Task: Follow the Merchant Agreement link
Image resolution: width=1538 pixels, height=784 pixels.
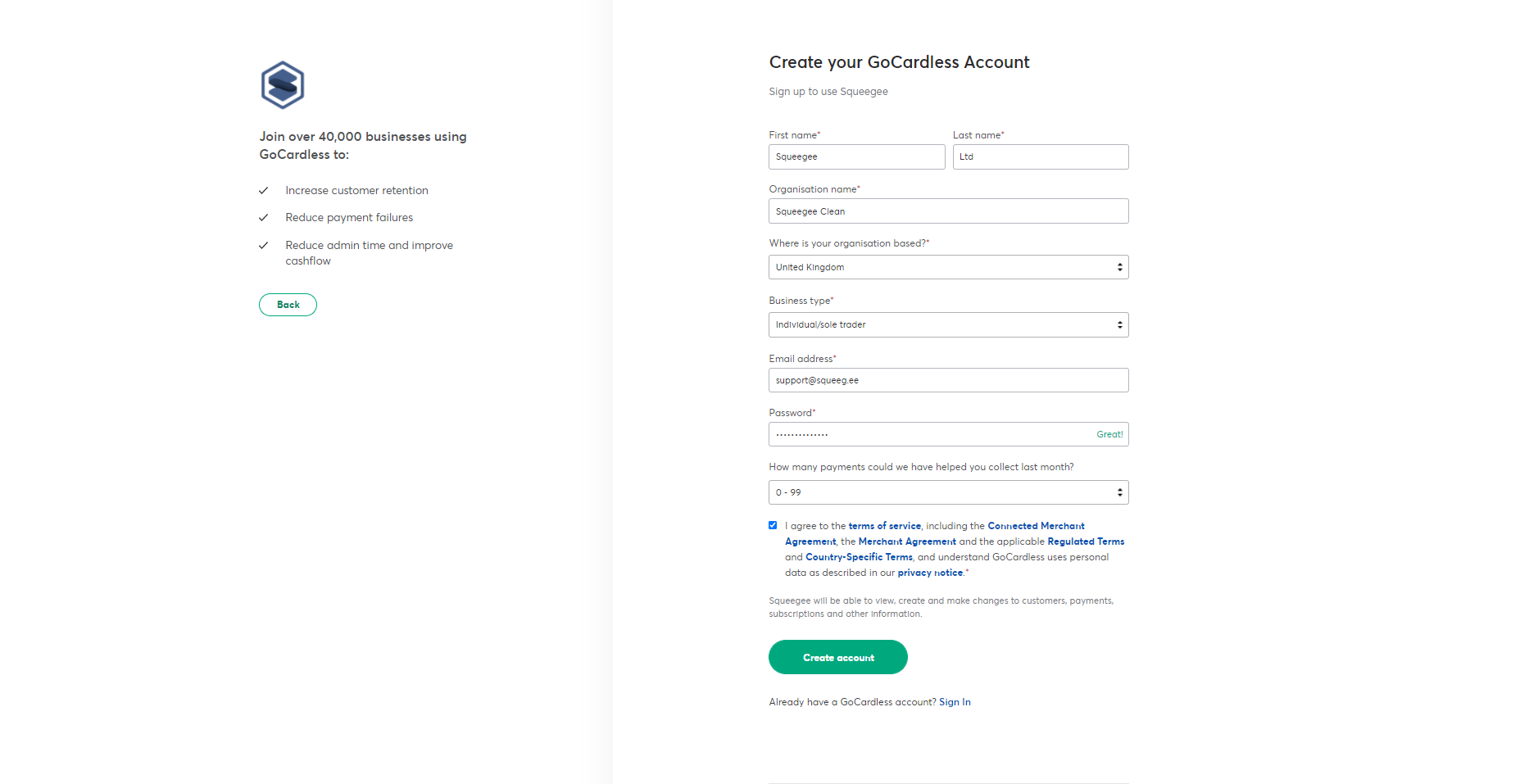Action: [x=906, y=542]
